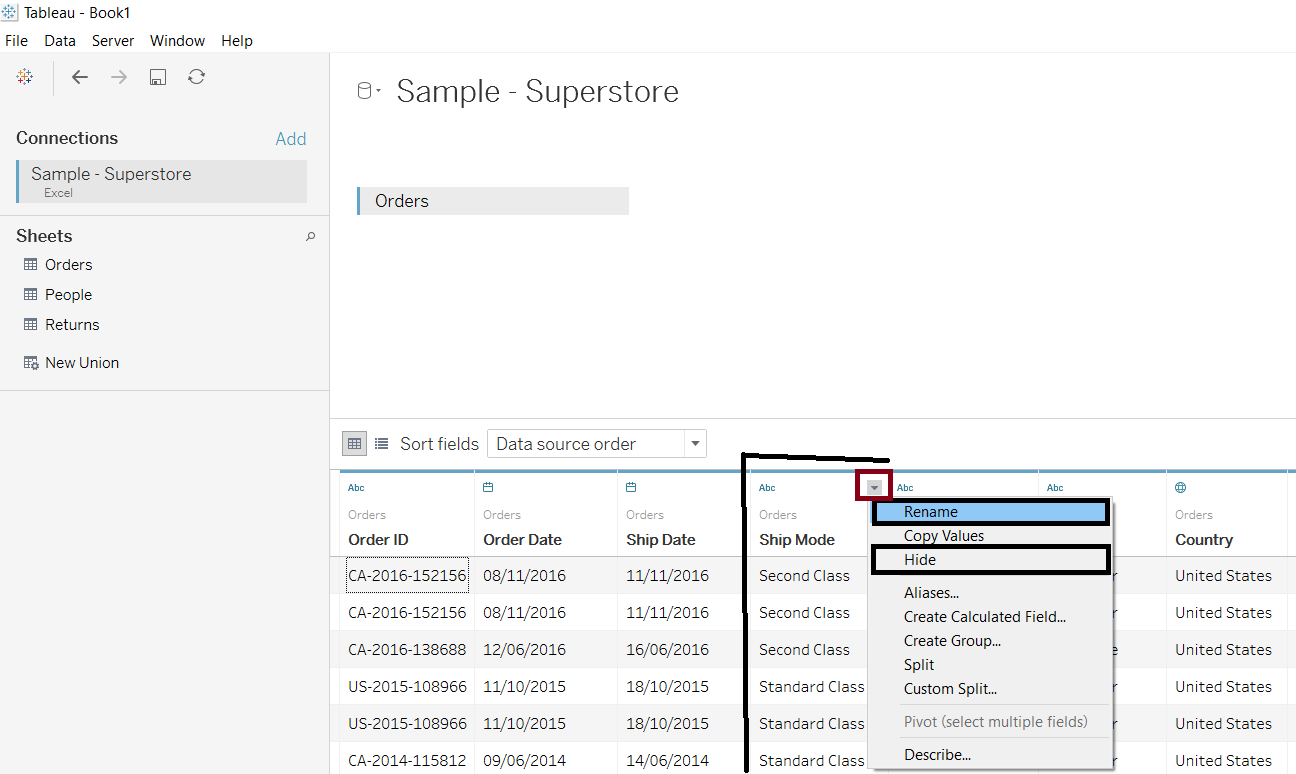Select the Sample - Superstore connection
This screenshot has width=1296, height=774.
tap(162, 181)
